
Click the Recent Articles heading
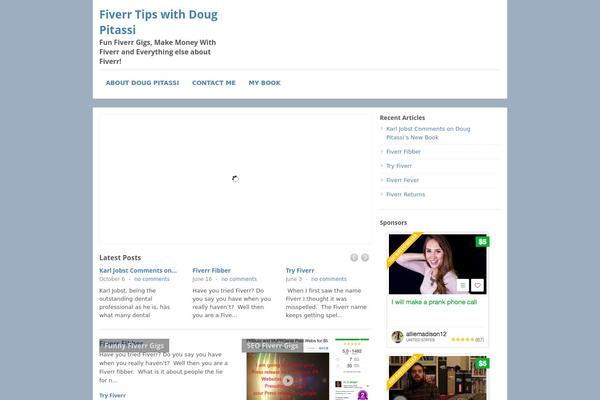pos(402,118)
